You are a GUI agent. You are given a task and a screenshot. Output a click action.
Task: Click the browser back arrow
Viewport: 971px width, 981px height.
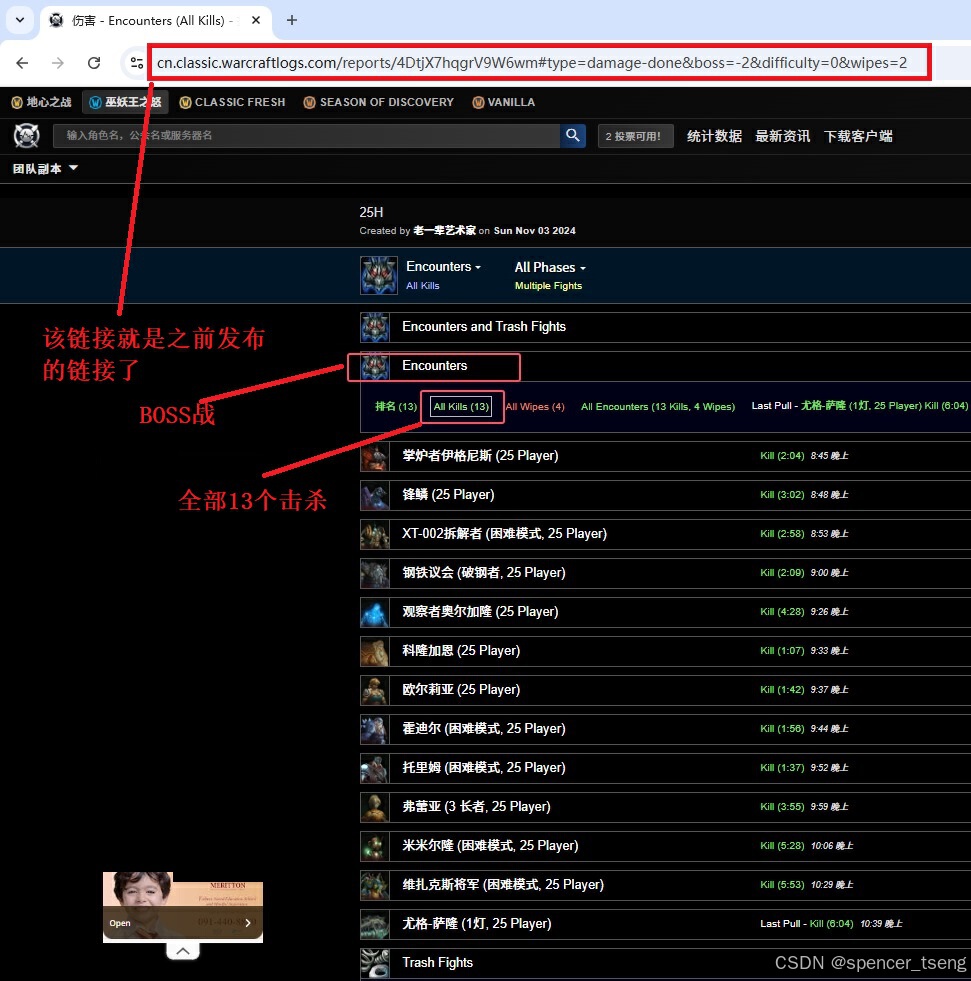22,63
